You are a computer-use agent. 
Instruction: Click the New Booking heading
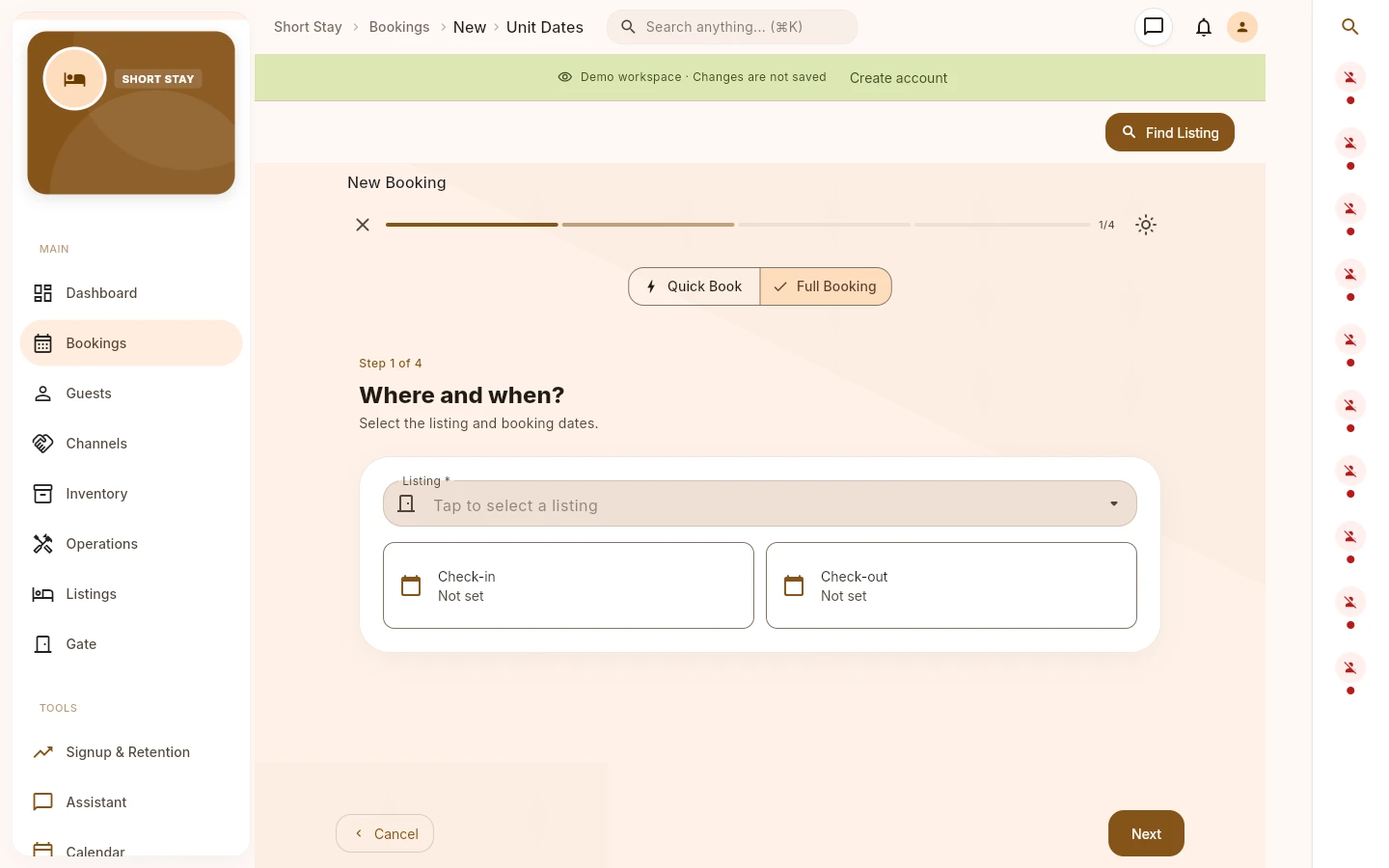click(396, 182)
